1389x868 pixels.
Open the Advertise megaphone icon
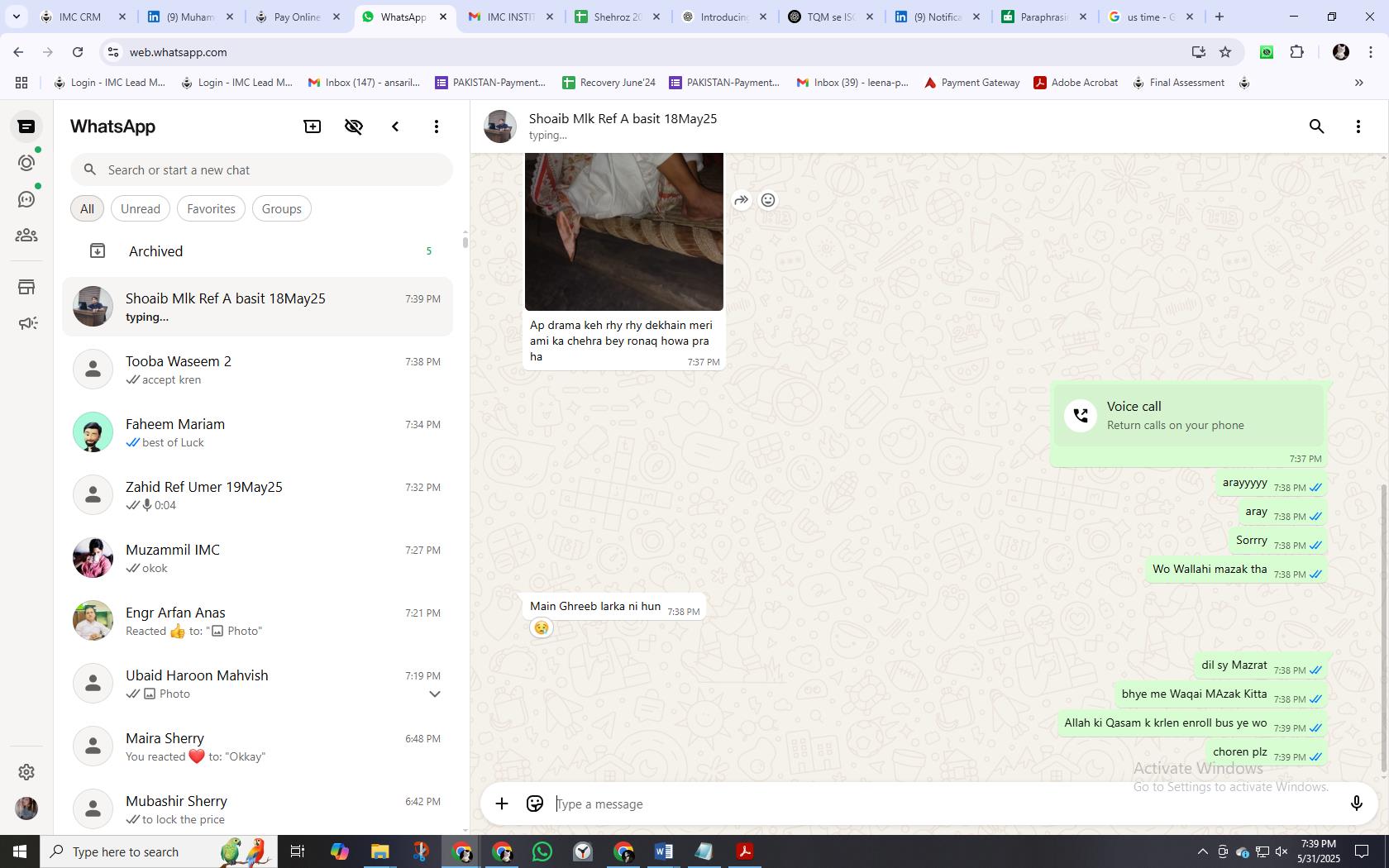pos(26,323)
